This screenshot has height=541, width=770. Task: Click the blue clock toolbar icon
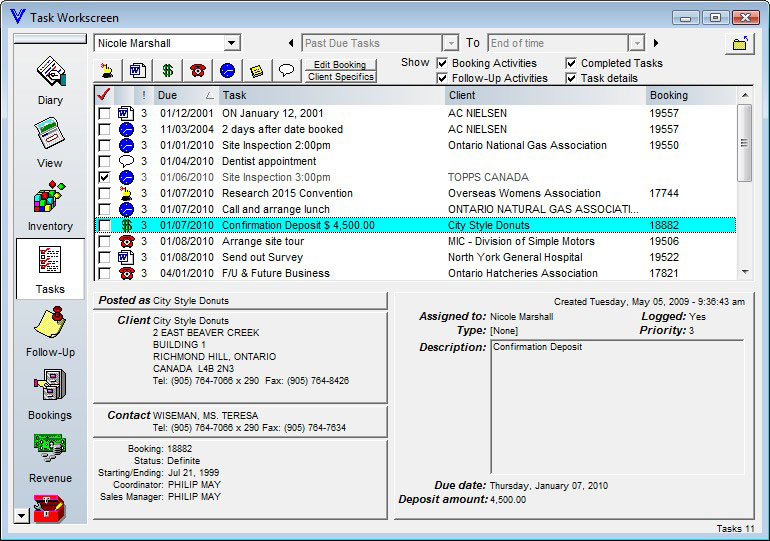(x=227, y=70)
